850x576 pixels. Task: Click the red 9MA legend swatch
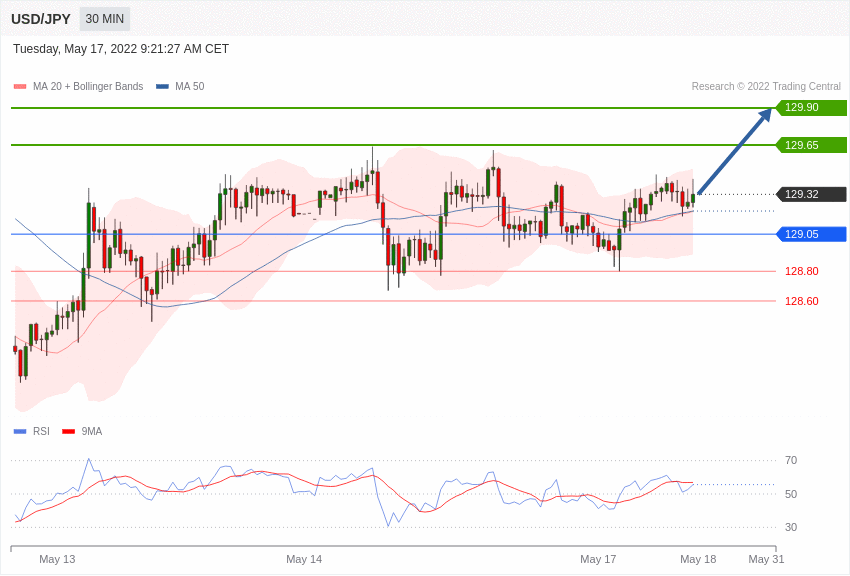[x=69, y=432]
